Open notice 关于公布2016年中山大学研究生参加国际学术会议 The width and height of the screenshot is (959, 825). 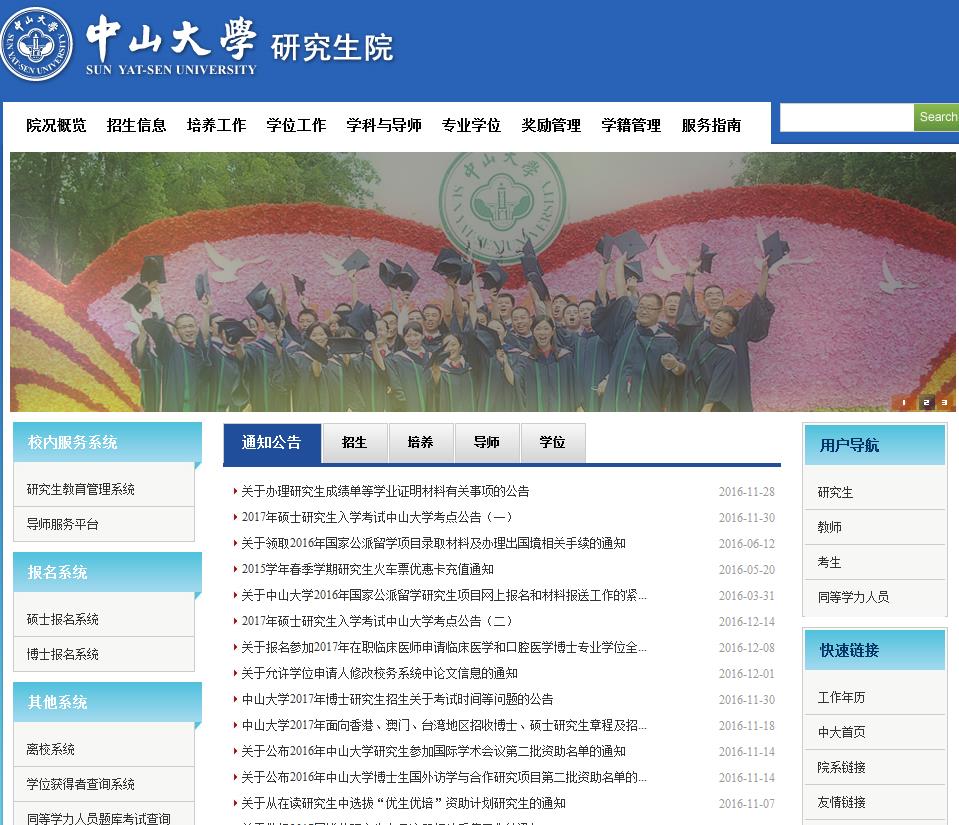click(433, 751)
